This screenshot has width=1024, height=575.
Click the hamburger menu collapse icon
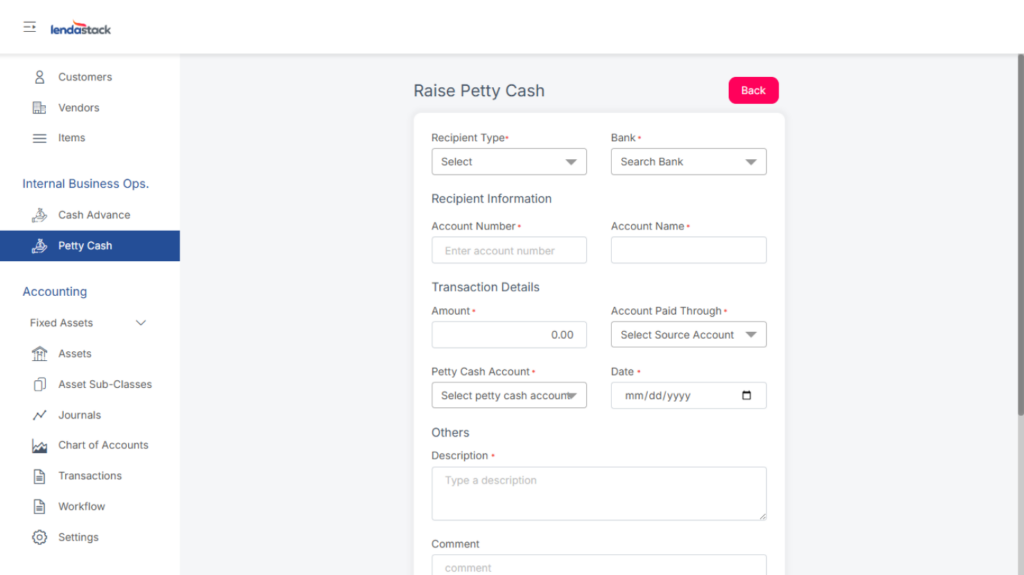point(30,27)
